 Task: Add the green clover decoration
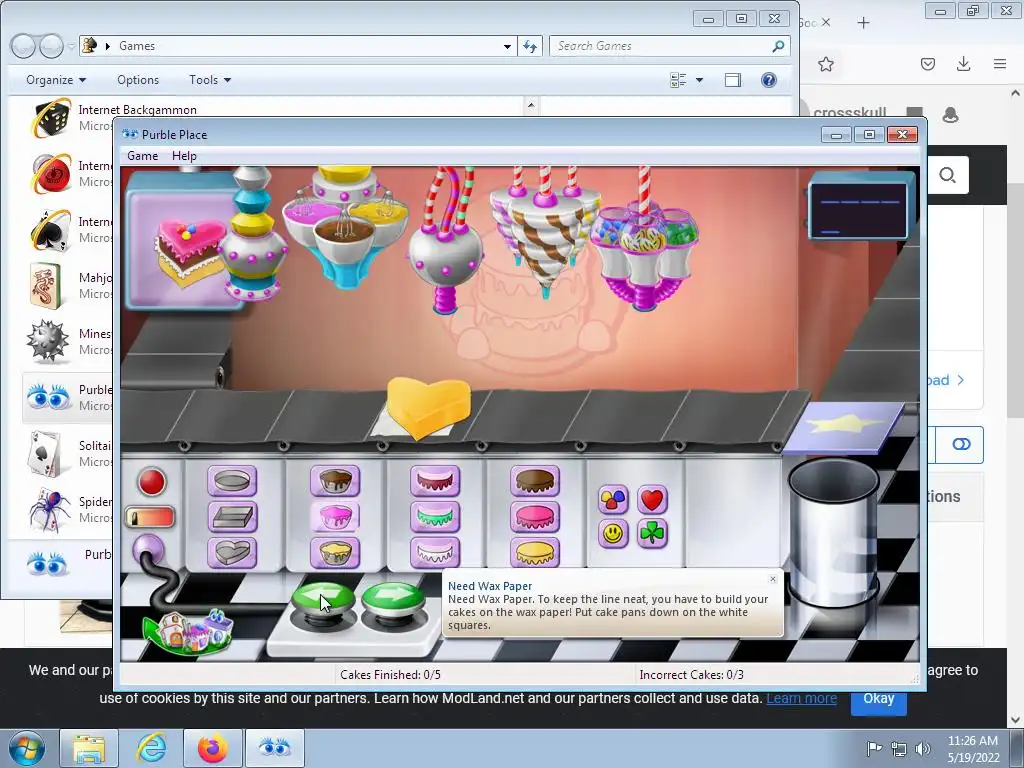pos(652,534)
